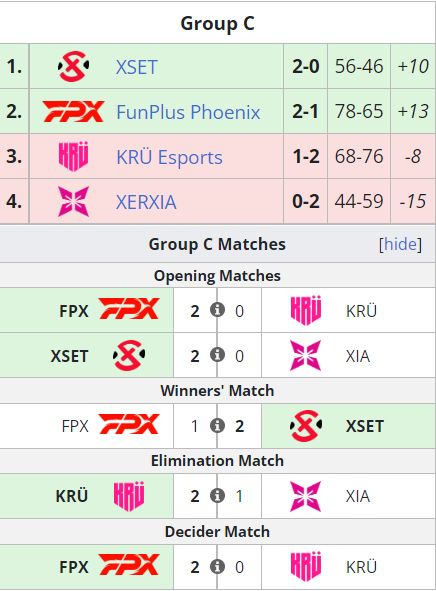Open match info icon in Winners' Match
Viewport: 436px width, 591px height.
[x=217, y=426]
